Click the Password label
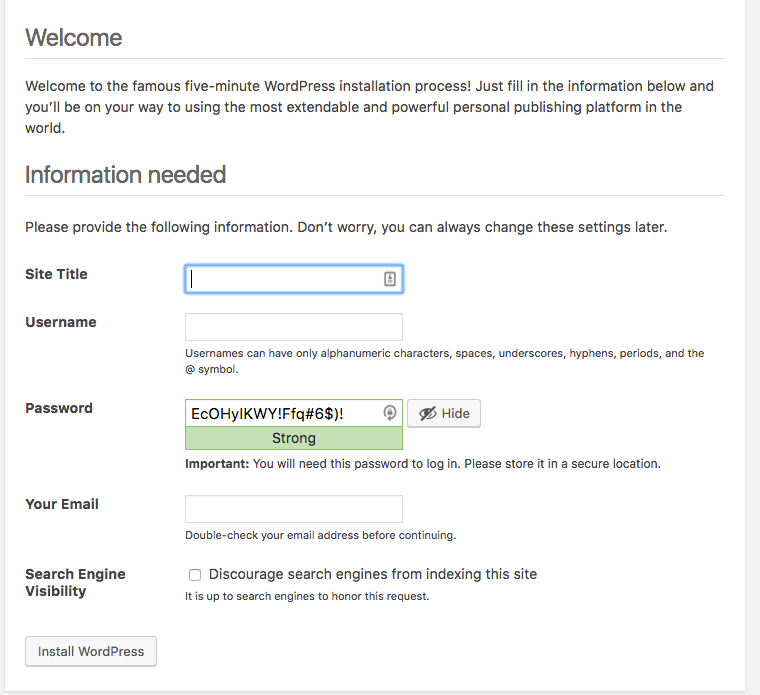The width and height of the screenshot is (760, 695). point(59,408)
